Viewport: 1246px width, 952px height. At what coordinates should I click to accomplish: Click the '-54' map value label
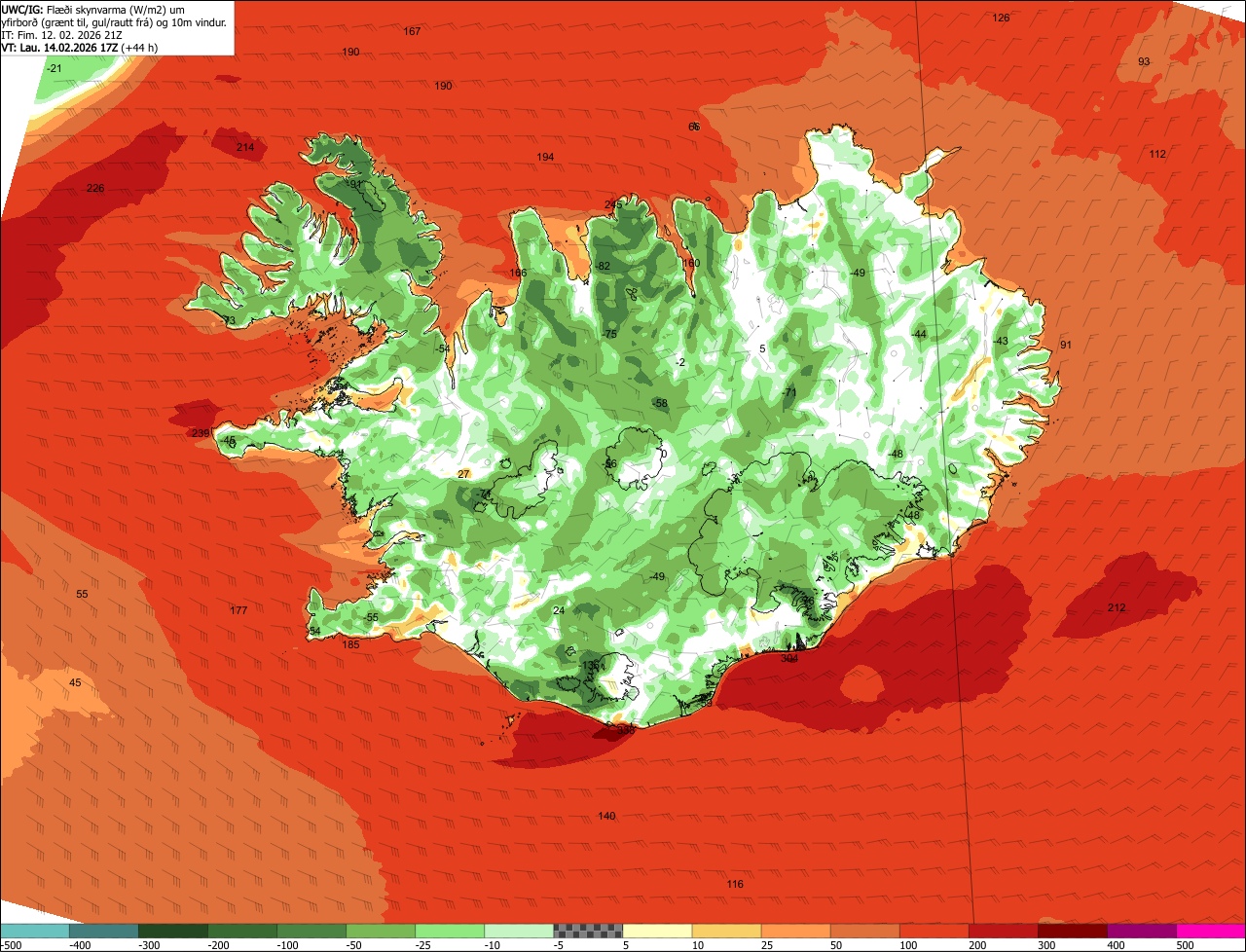pos(443,348)
